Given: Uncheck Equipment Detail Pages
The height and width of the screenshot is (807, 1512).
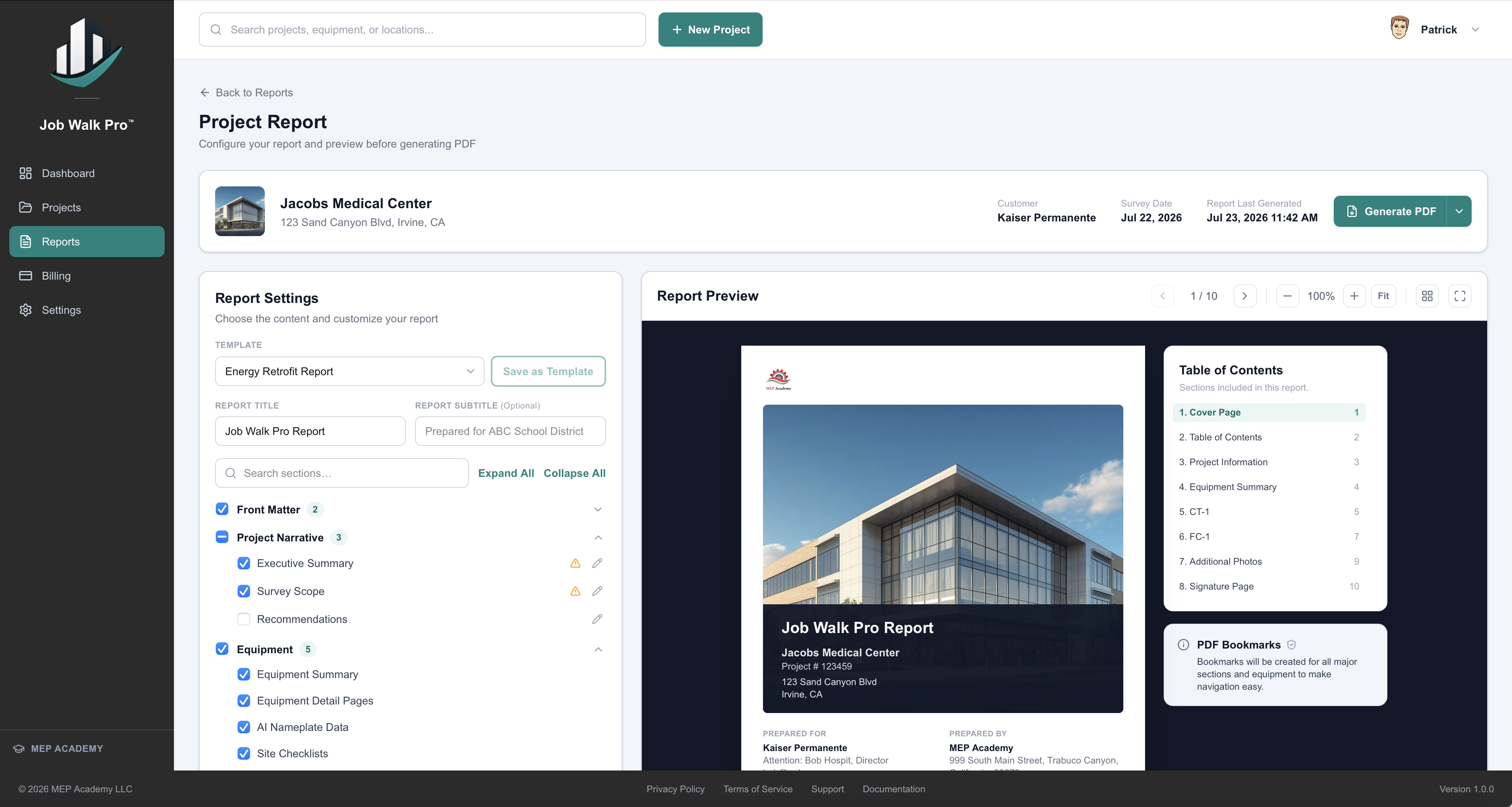Looking at the screenshot, I should click(243, 701).
